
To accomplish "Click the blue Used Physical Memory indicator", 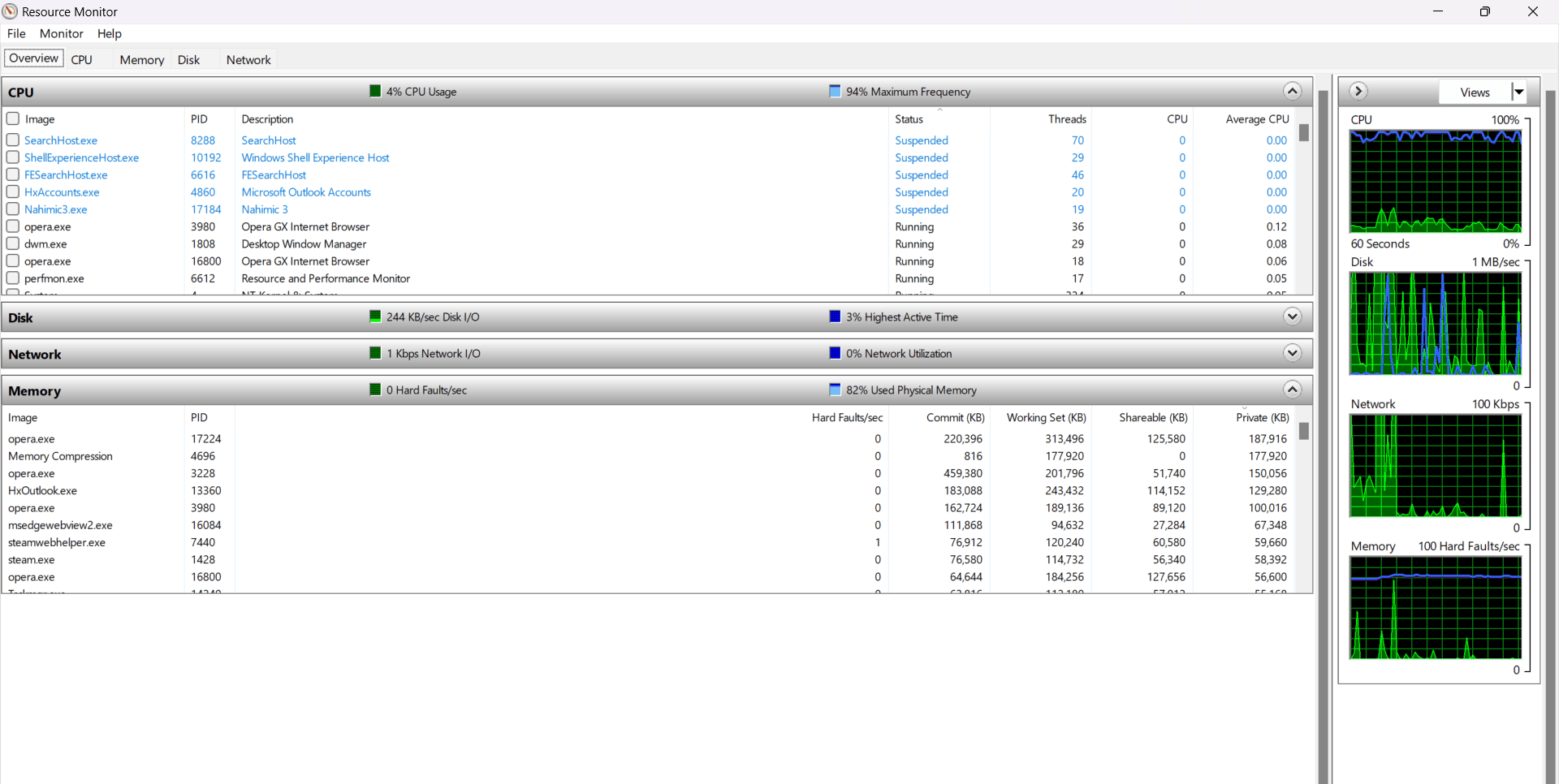I will (x=835, y=390).
